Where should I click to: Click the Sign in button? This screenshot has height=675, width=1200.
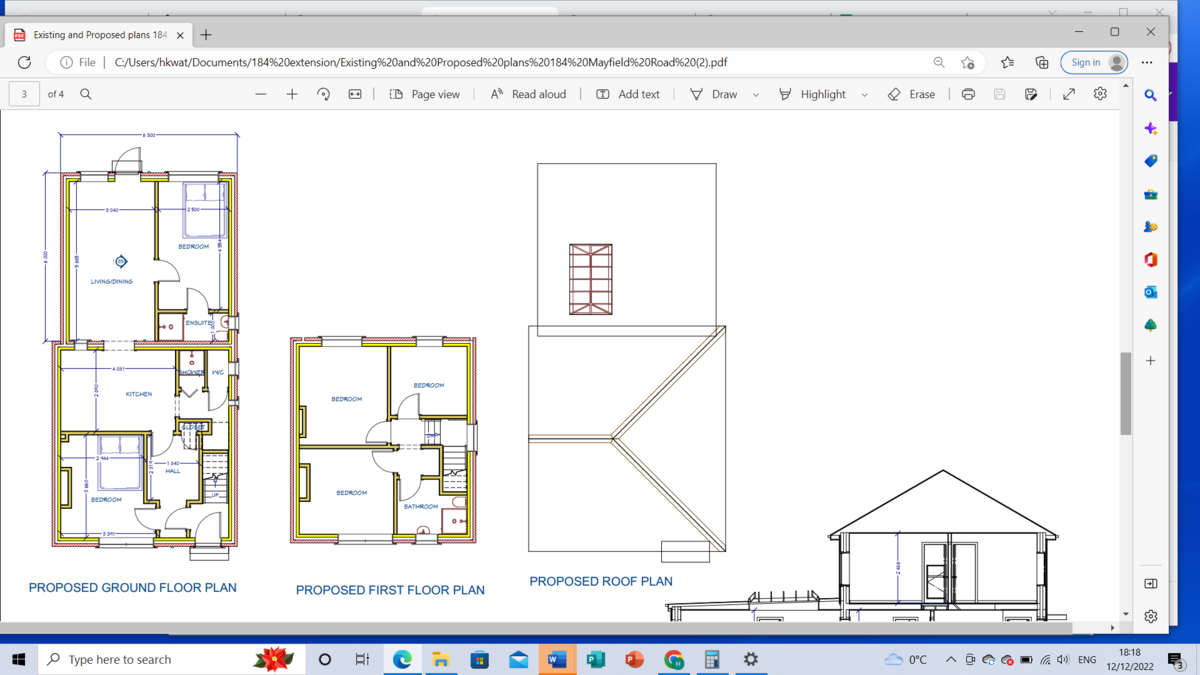1085,62
